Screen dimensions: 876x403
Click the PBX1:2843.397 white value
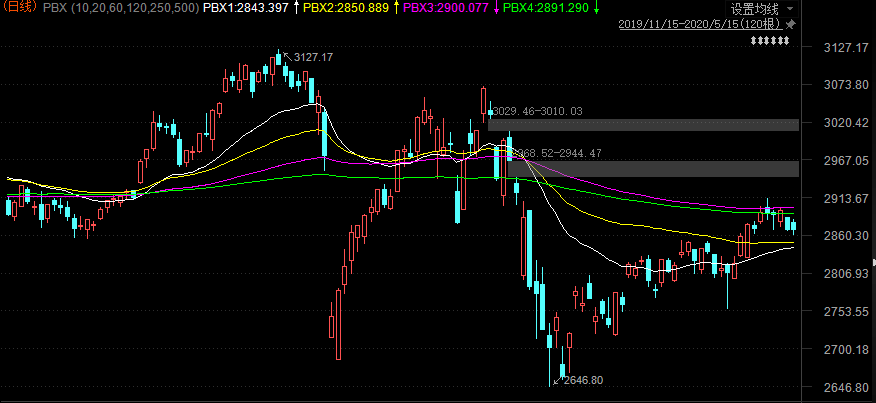point(246,8)
